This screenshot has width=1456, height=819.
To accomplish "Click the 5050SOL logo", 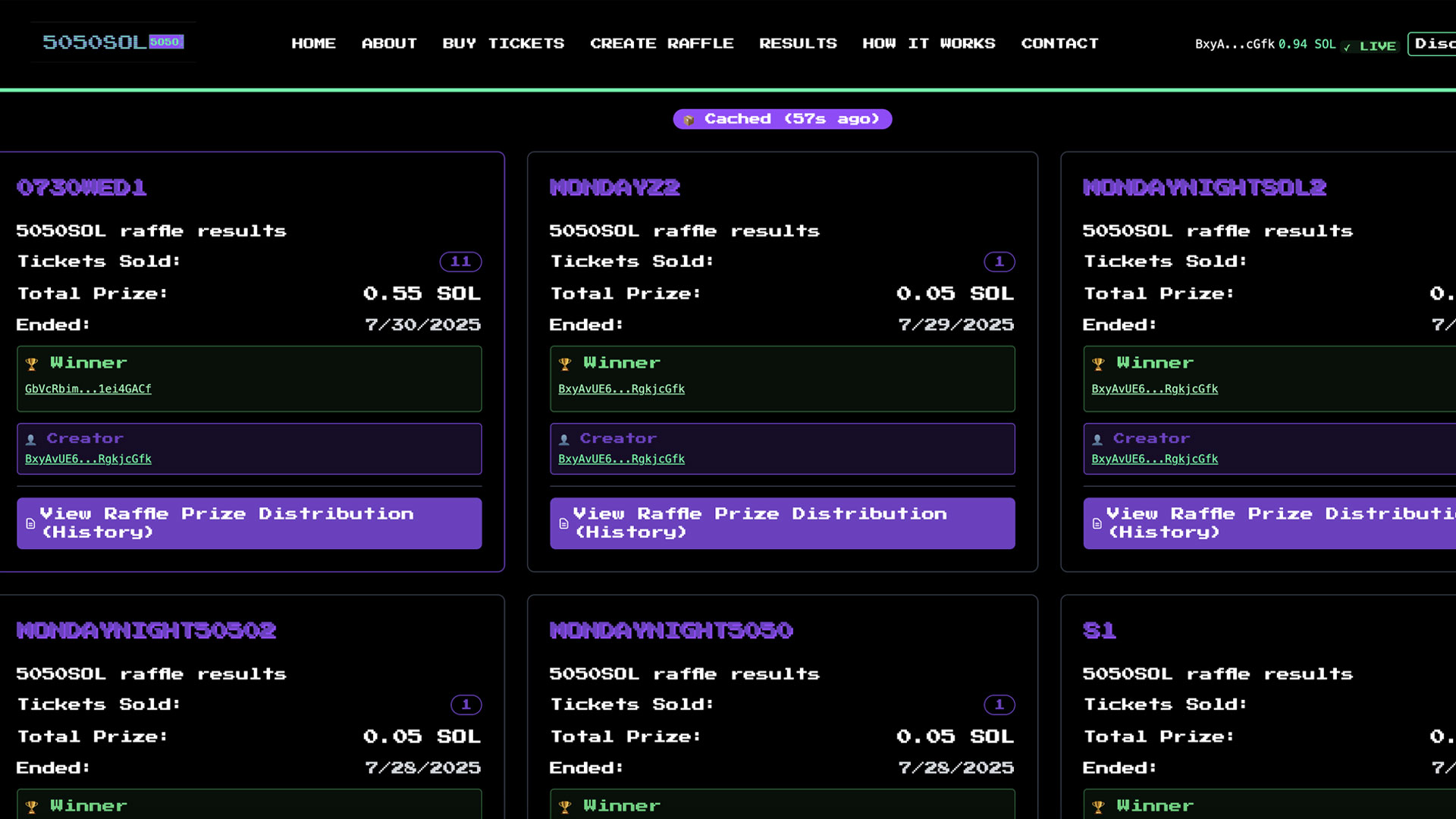I will pyautogui.click(x=113, y=42).
